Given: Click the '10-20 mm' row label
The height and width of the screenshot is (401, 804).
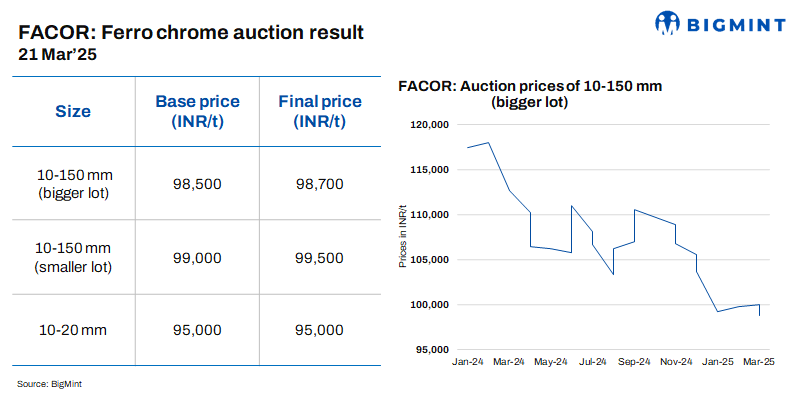Looking at the screenshot, I should click(x=72, y=330).
